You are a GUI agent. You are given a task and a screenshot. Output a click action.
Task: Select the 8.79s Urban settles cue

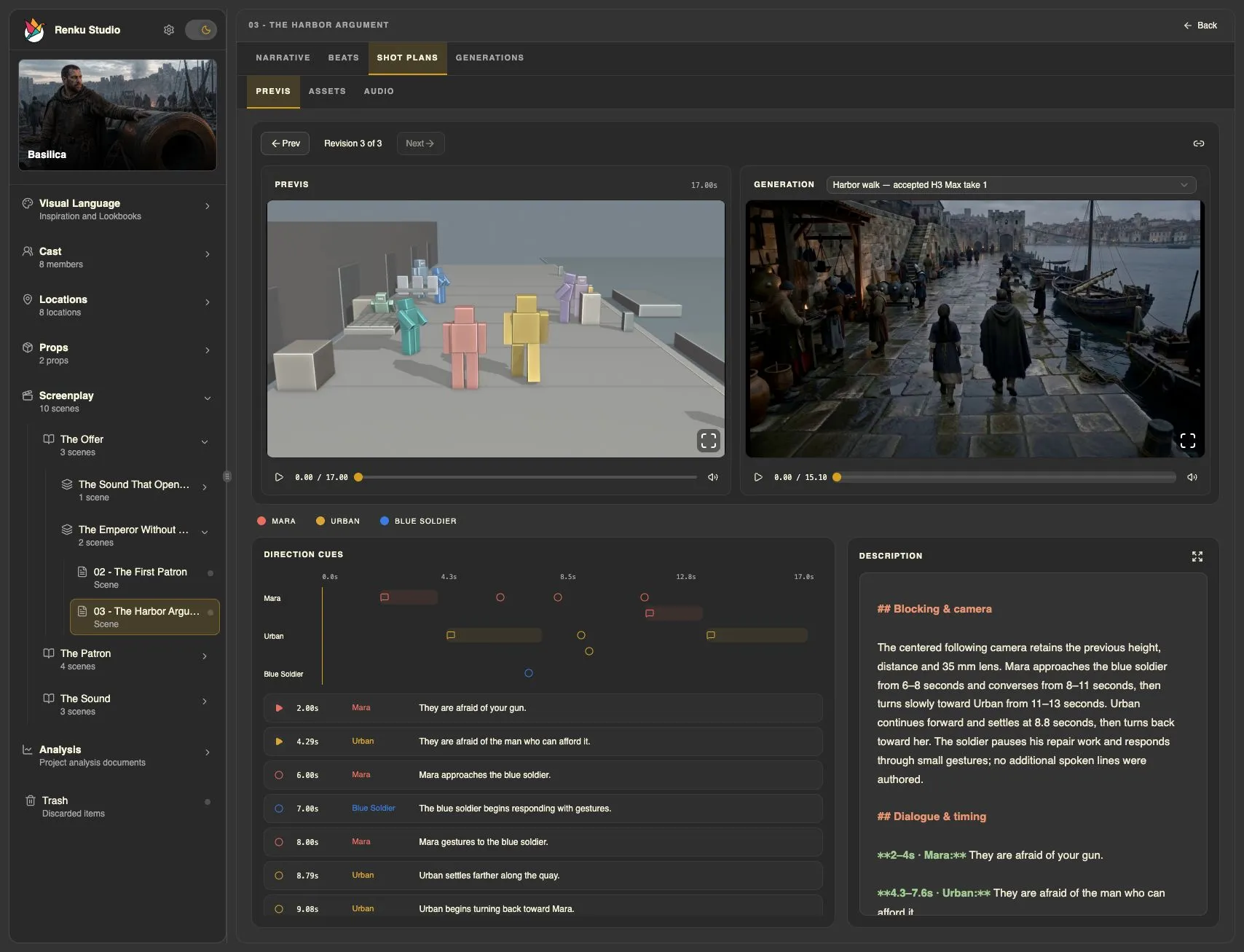click(543, 876)
